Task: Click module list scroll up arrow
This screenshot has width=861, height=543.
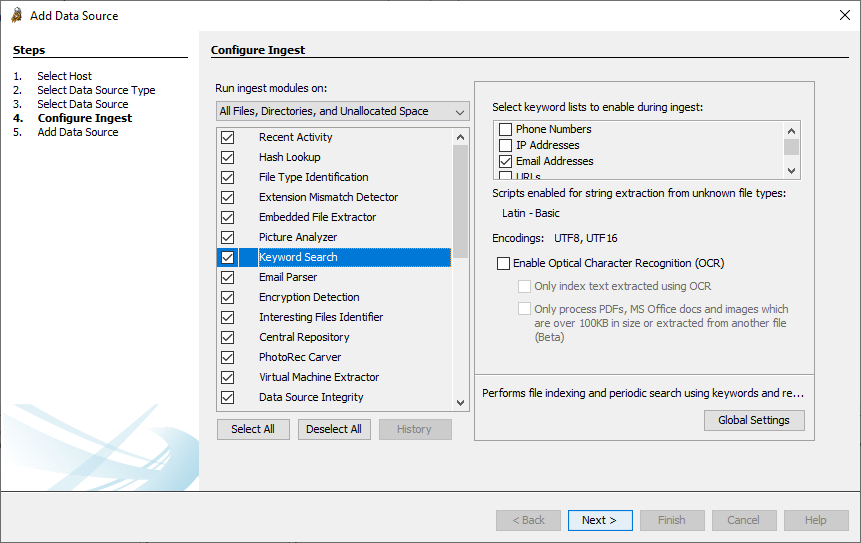Action: (460, 137)
